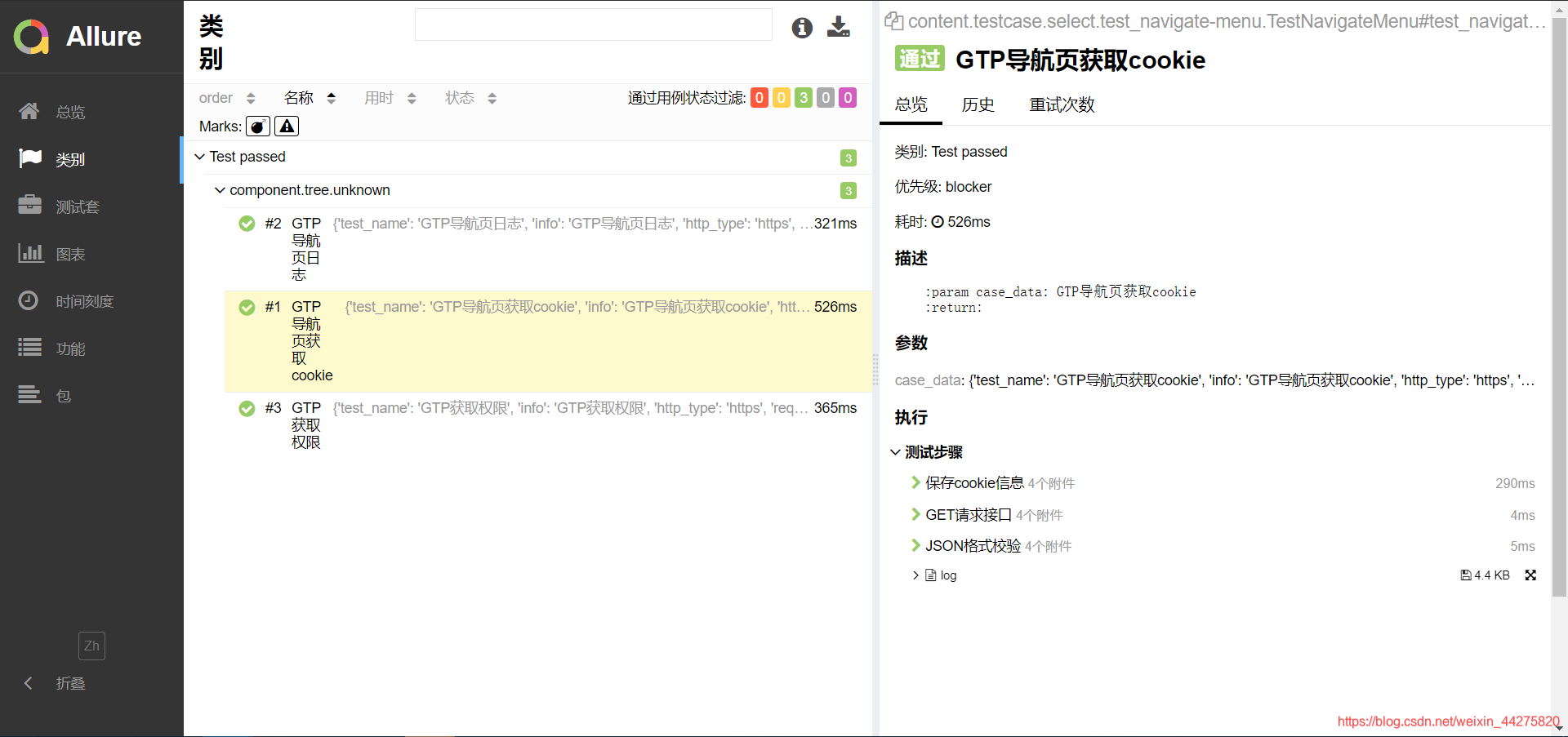Sort test list by order
The image size is (1568, 737).
pyautogui.click(x=227, y=98)
